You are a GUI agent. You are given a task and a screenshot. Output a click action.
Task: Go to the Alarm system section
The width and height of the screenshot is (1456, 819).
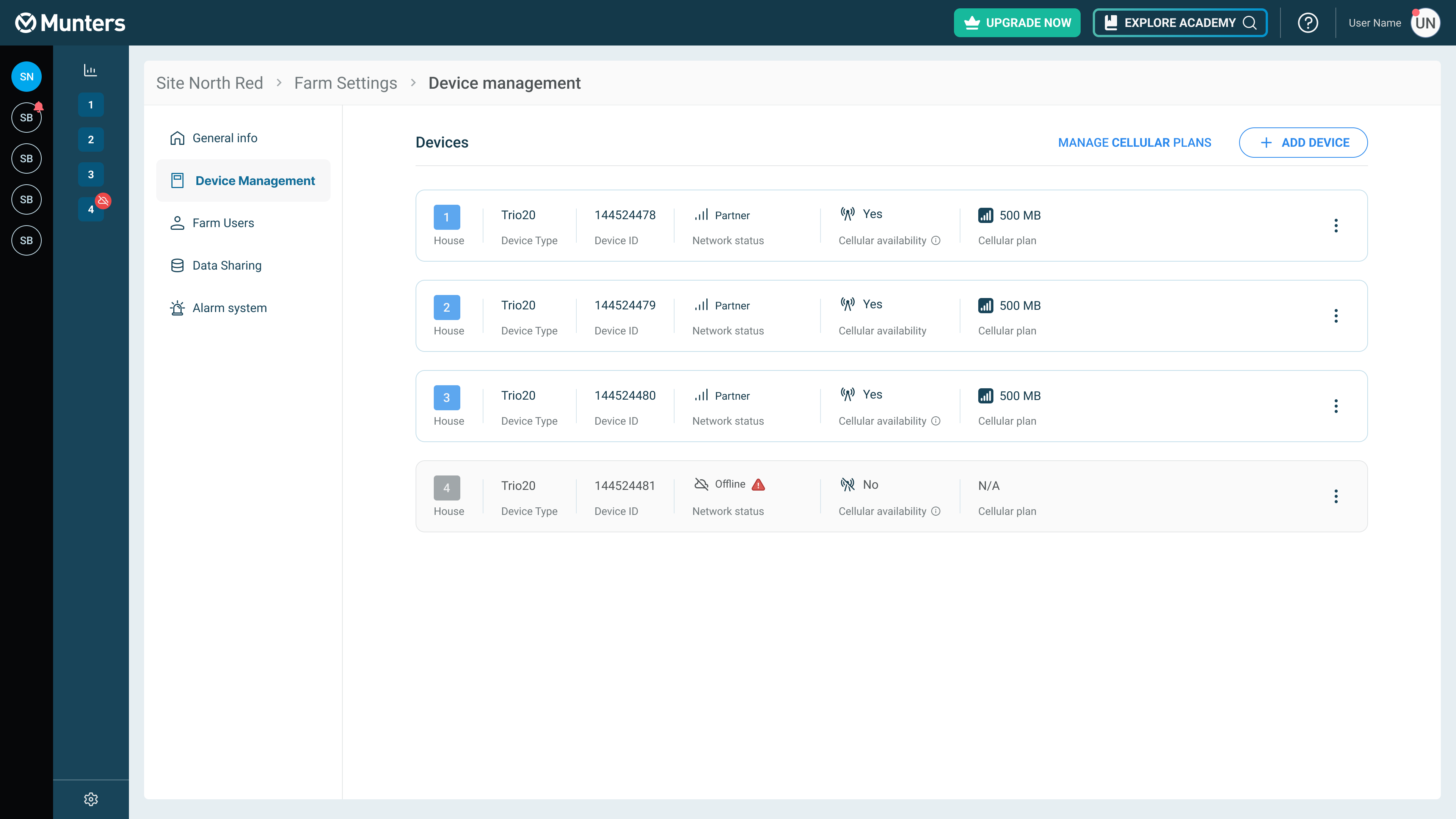point(229,308)
